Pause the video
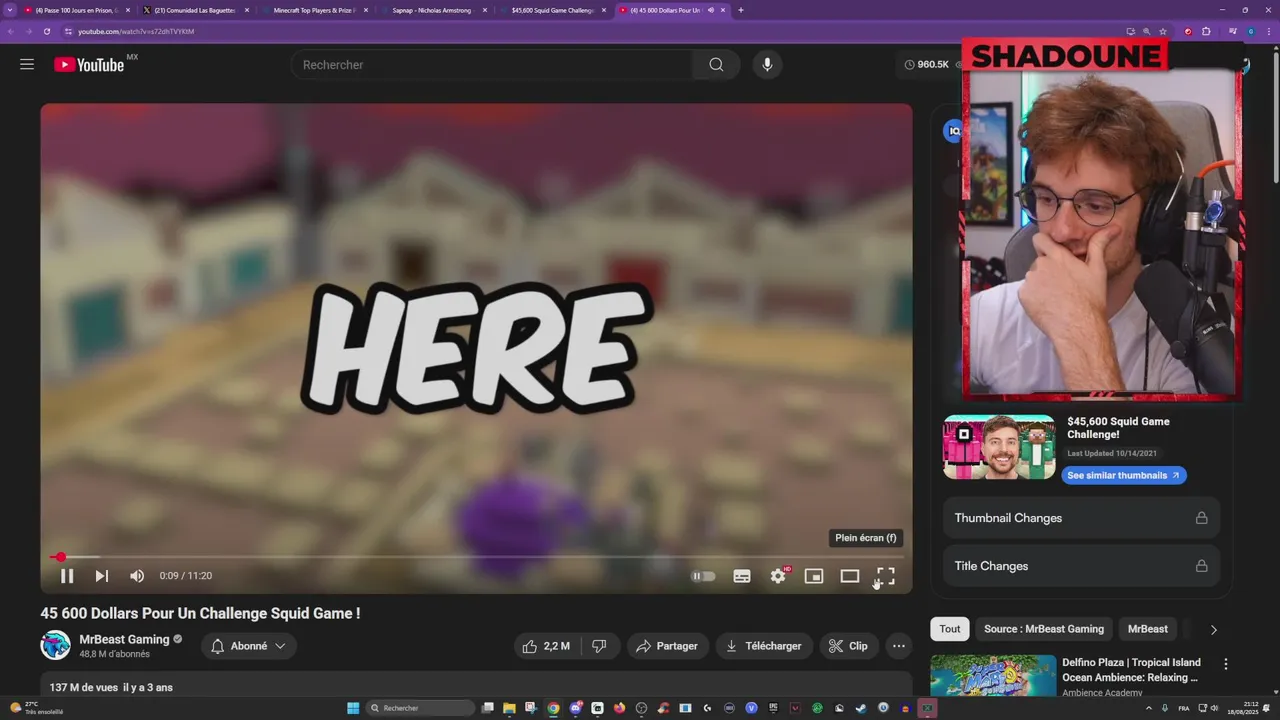Viewport: 1280px width, 720px height. pos(67,576)
